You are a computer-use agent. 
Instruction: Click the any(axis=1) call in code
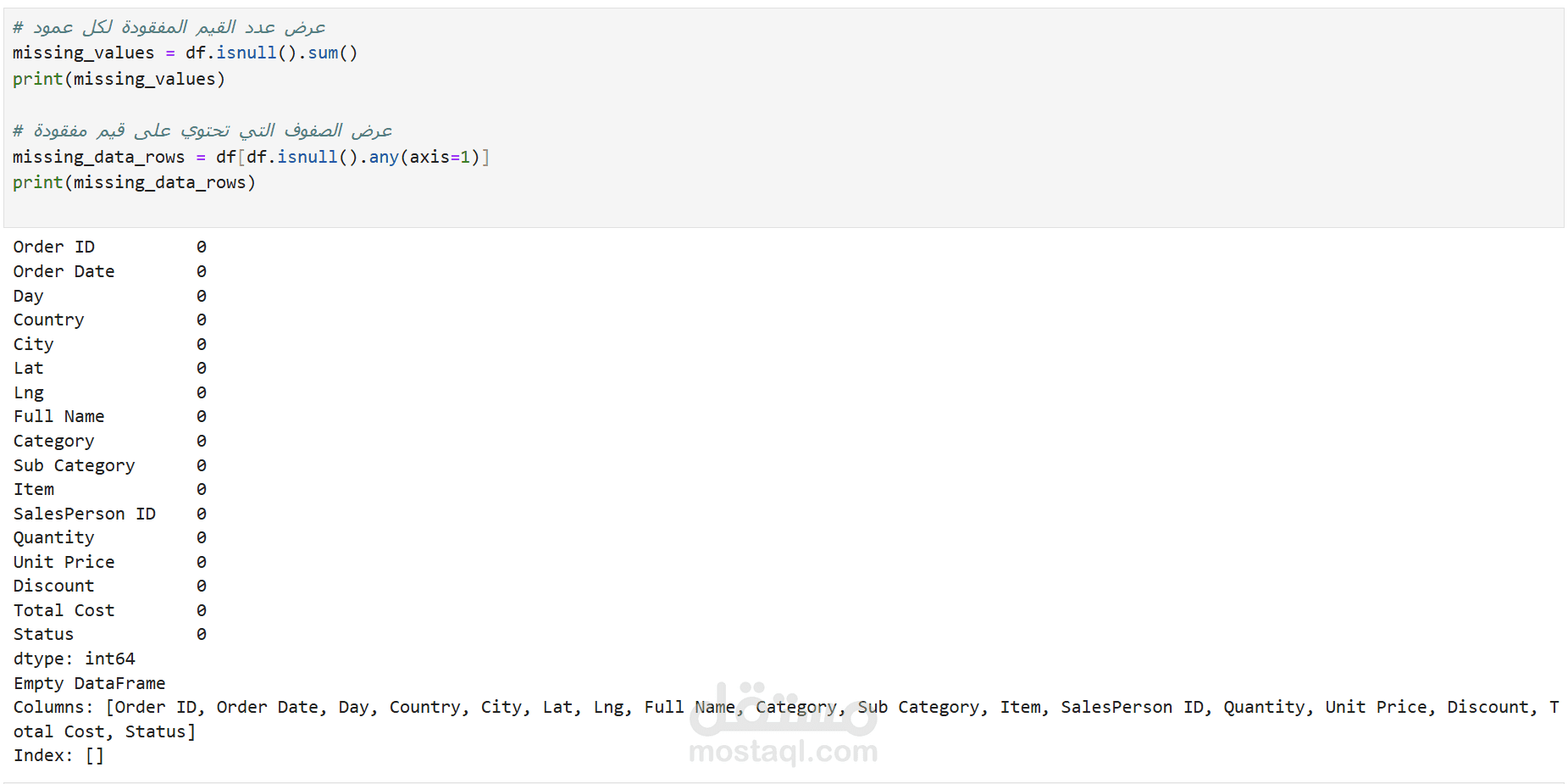[424, 157]
